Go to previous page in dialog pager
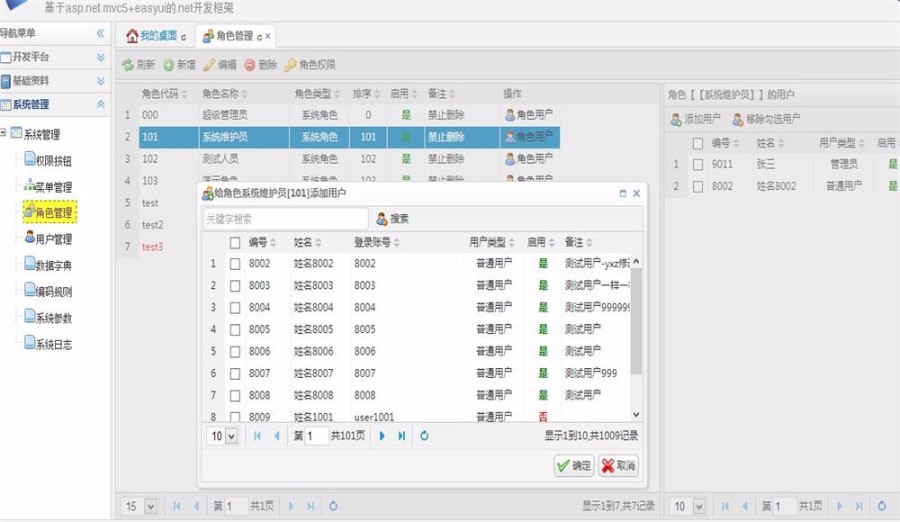This screenshot has width=900, height=522. 277,436
